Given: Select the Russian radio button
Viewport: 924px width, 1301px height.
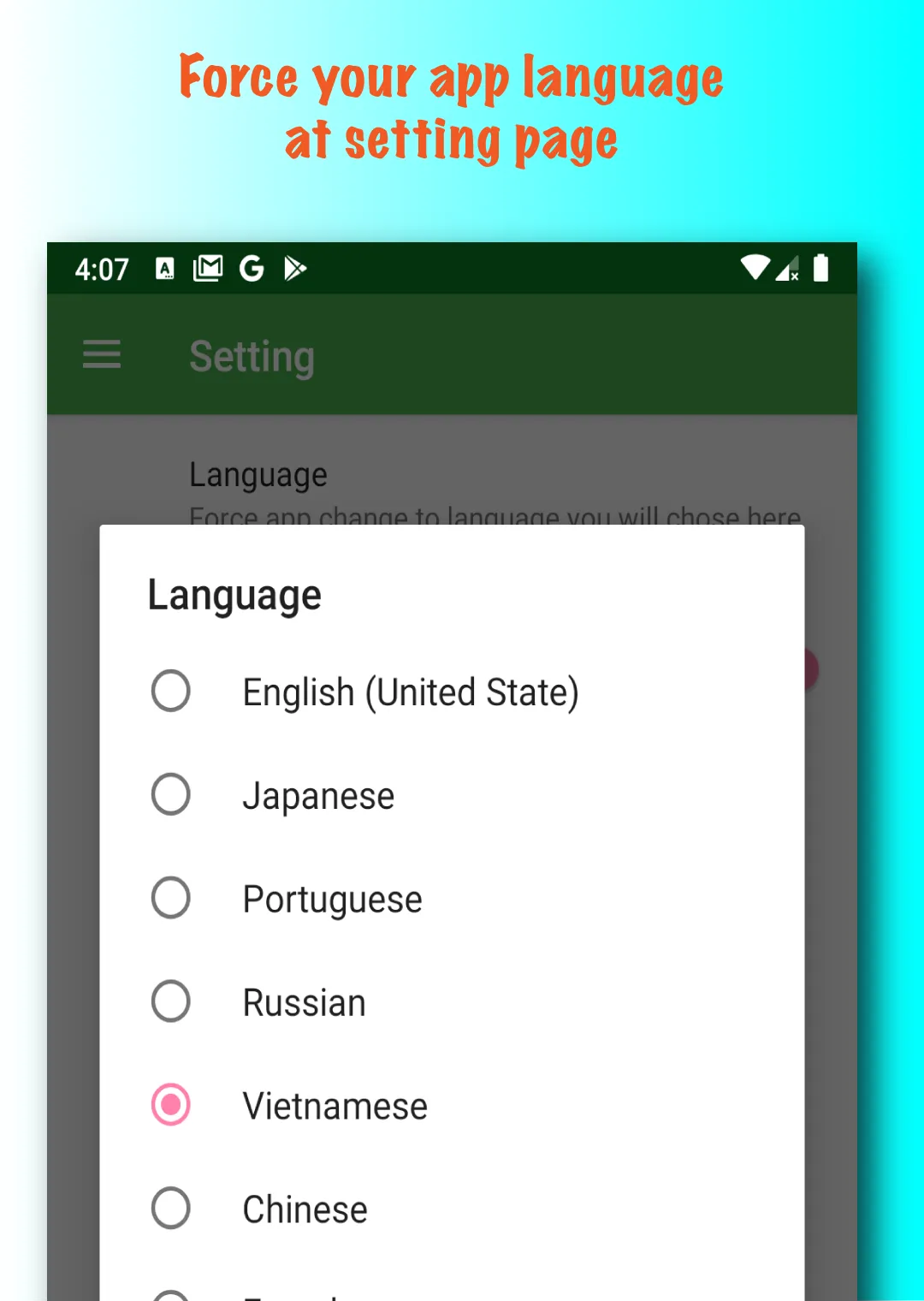Looking at the screenshot, I should pyautogui.click(x=171, y=1001).
